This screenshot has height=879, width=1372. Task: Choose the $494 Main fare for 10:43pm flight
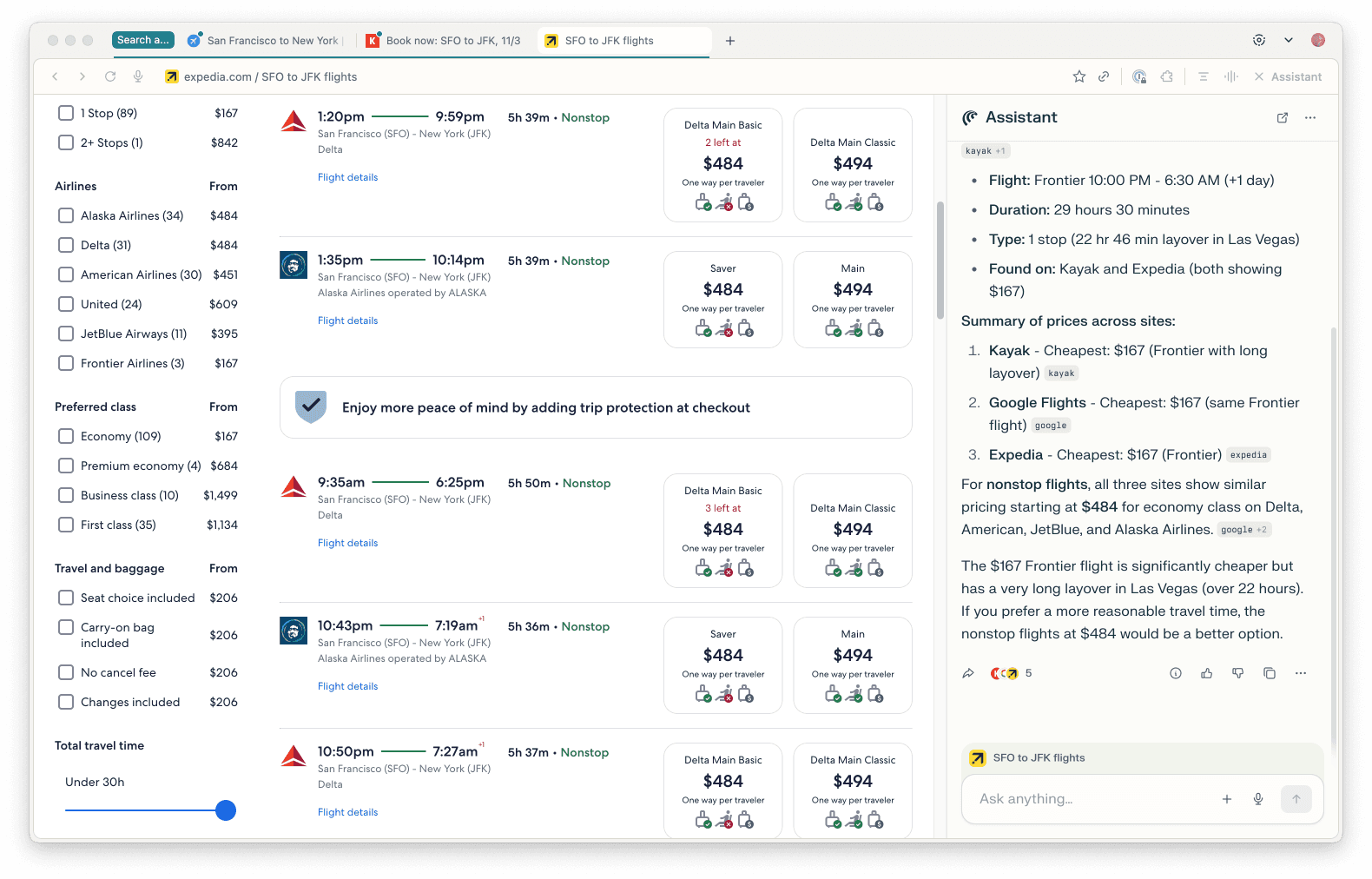click(853, 665)
